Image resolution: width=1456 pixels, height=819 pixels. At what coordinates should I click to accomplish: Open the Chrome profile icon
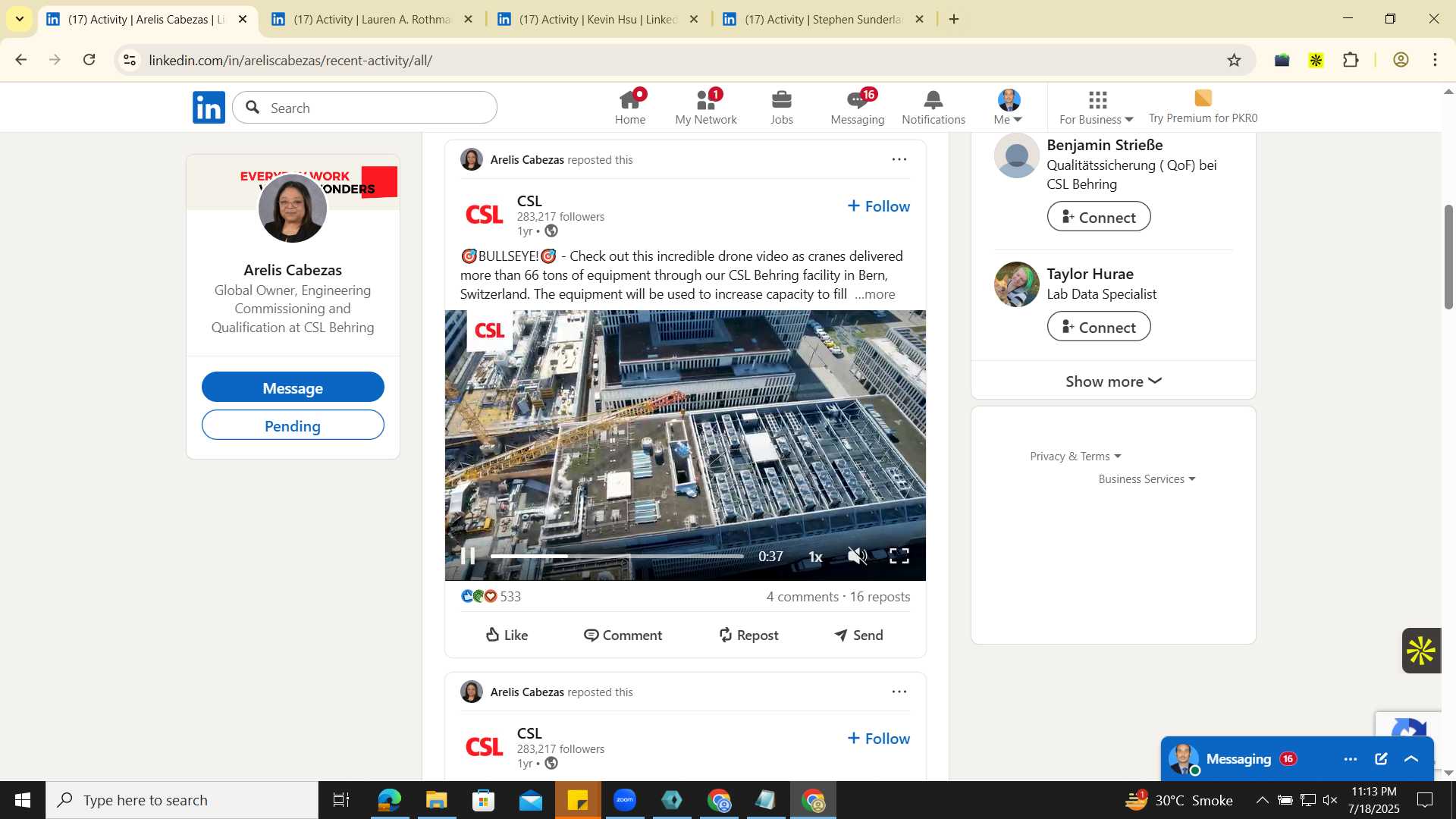[x=1401, y=60]
